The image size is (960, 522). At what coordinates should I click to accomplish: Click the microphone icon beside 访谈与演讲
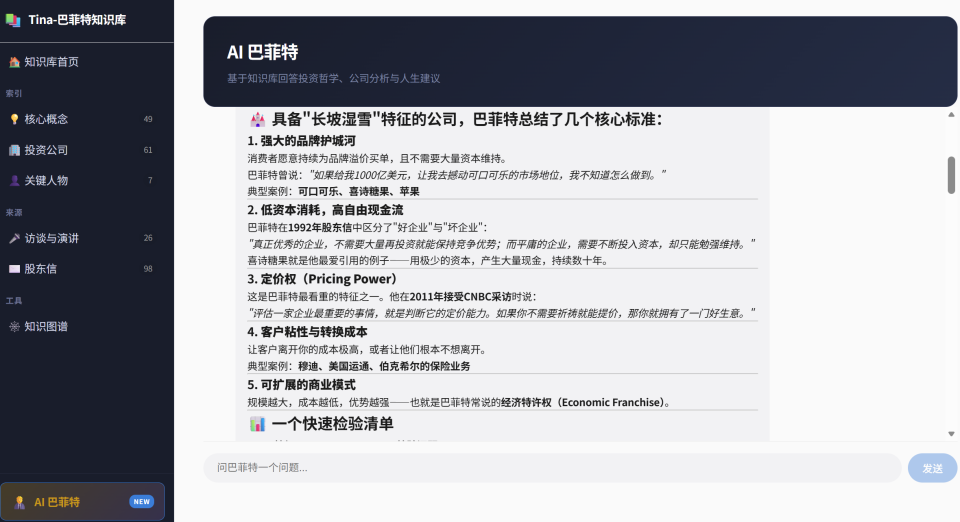[x=14, y=238]
